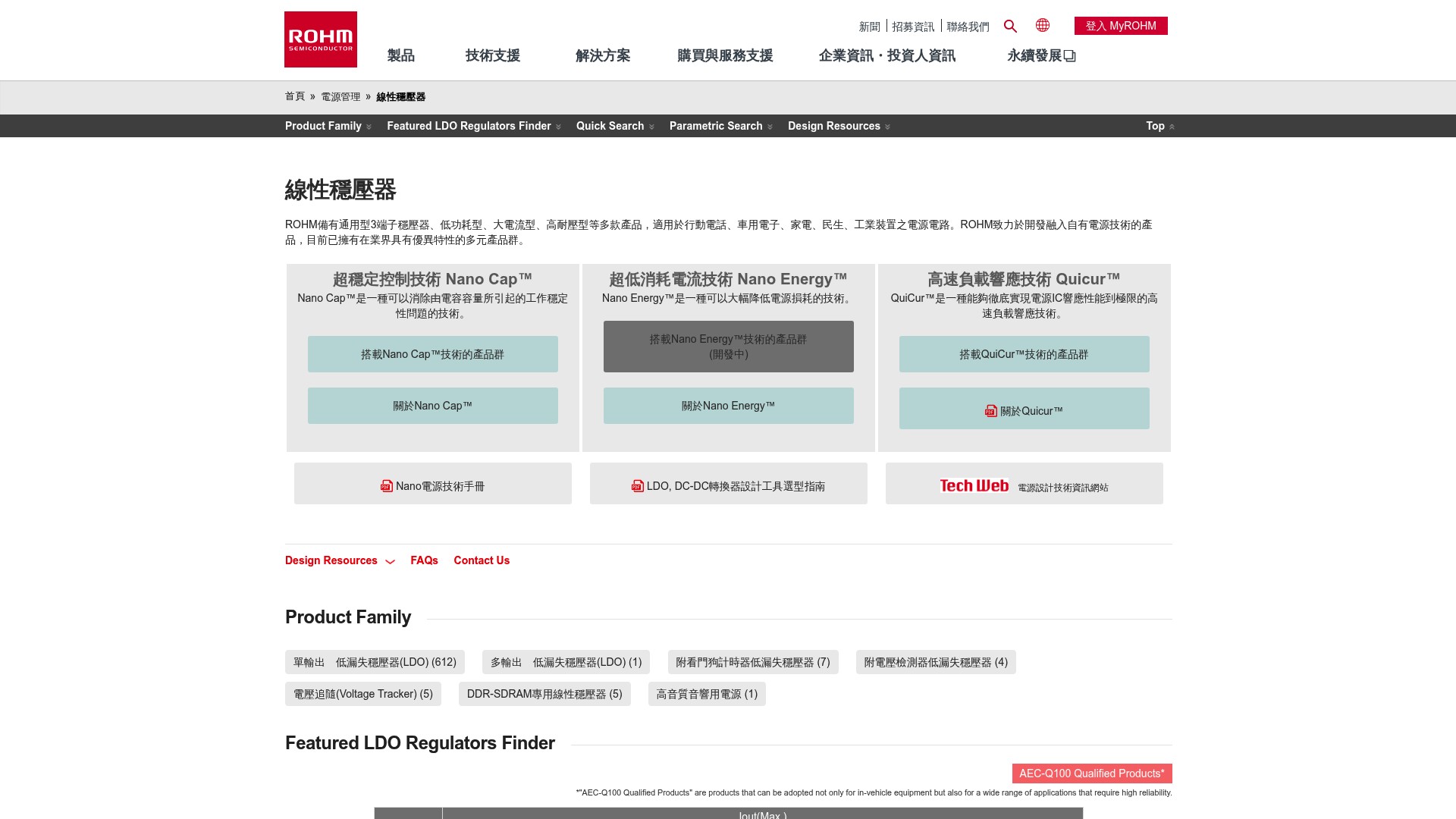The image size is (1456, 819).
Task: Click 搭載QuiCur™技術的產品群 button
Action: pos(1025,354)
